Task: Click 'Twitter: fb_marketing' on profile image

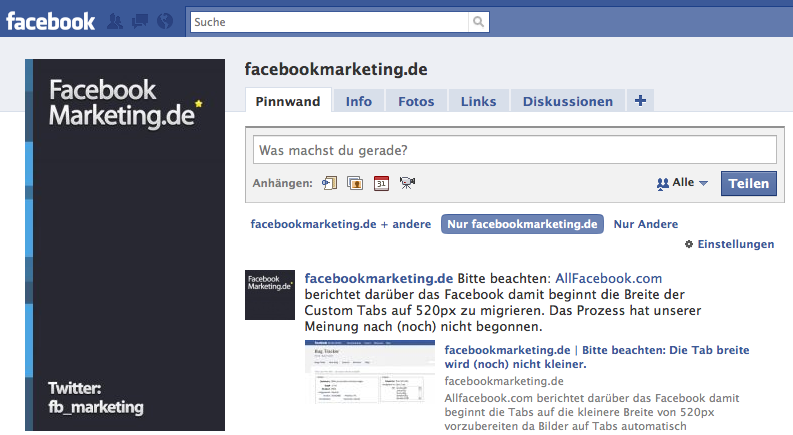Action: tap(96, 398)
